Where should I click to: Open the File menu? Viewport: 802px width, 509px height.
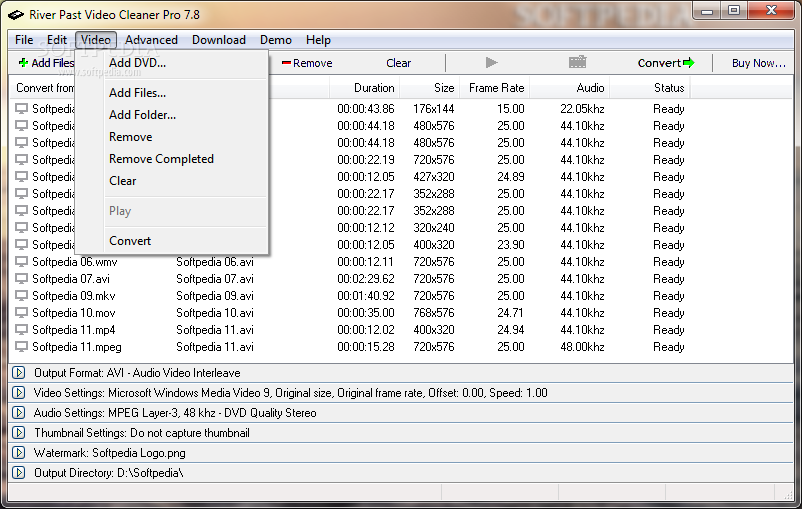24,40
